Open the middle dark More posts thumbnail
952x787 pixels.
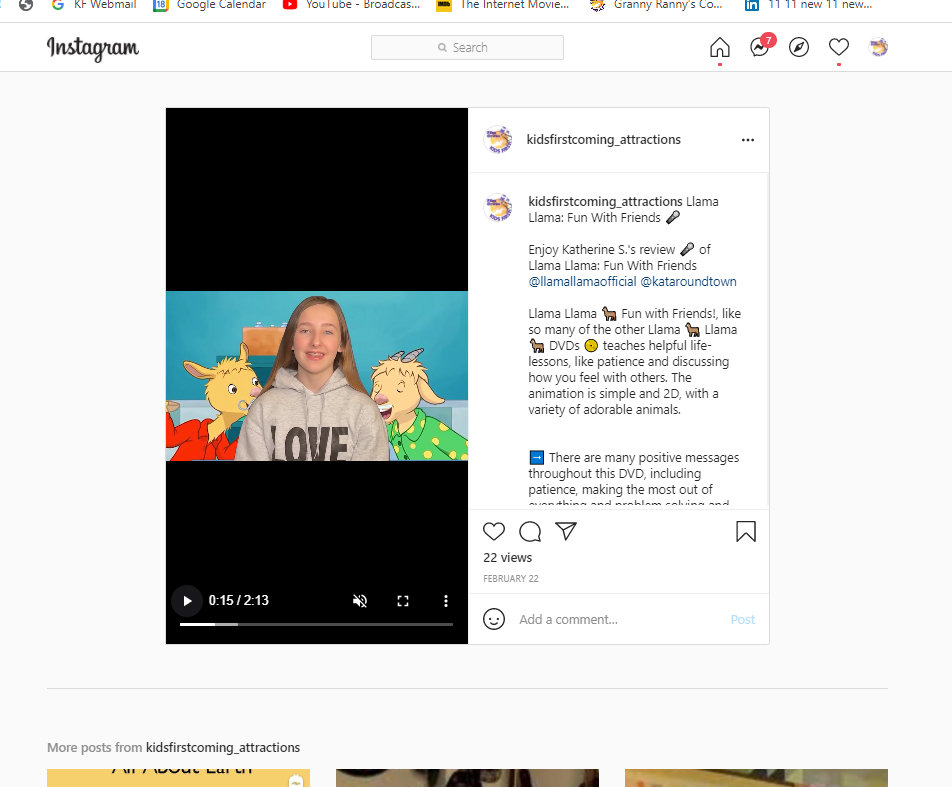click(x=468, y=778)
